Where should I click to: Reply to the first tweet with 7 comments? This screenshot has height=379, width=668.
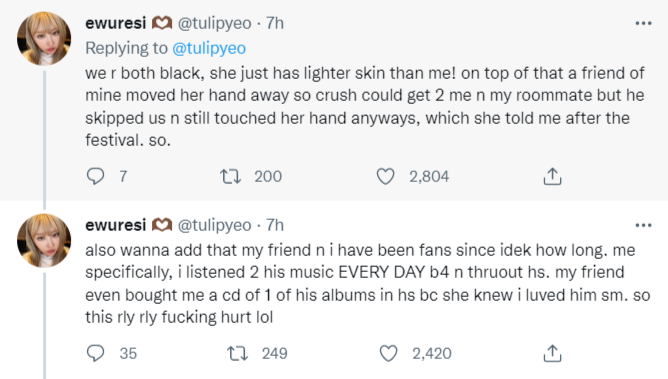[x=95, y=176]
